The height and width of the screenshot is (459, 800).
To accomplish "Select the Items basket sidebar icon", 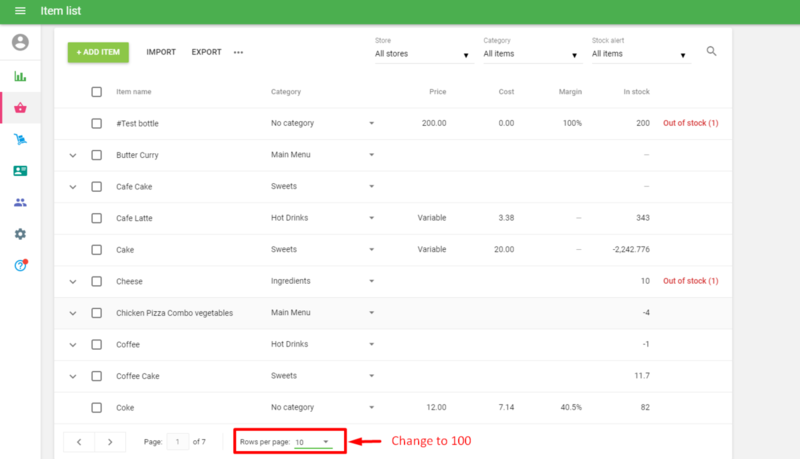I will pyautogui.click(x=20, y=108).
